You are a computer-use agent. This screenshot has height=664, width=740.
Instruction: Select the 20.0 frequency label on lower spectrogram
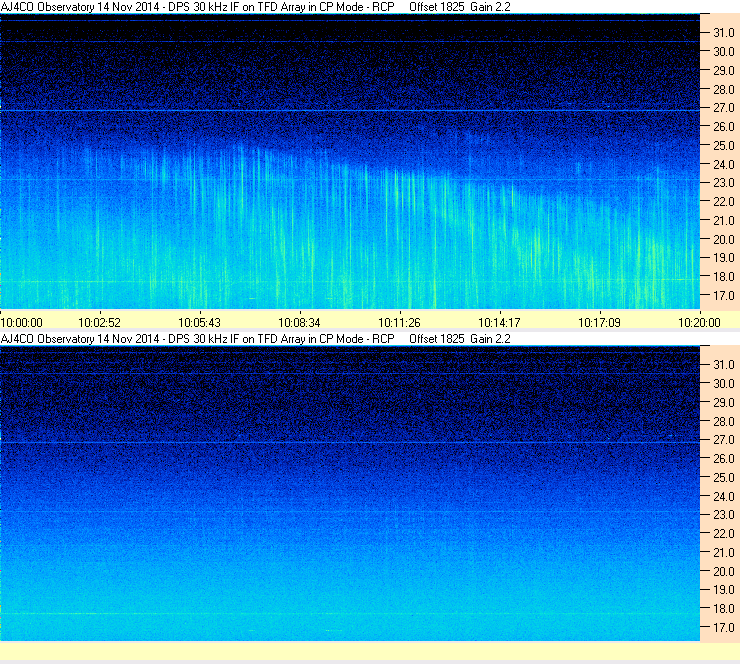[724, 571]
